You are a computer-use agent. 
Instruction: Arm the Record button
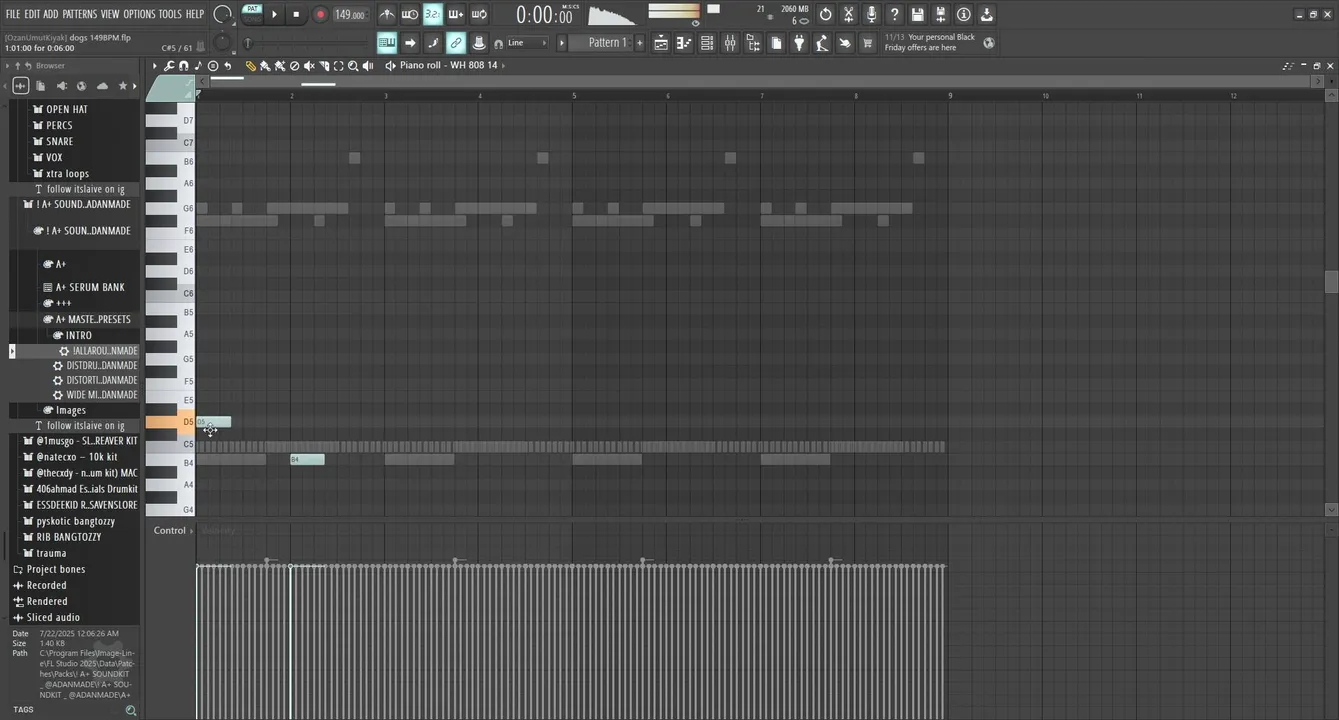tap(320, 14)
